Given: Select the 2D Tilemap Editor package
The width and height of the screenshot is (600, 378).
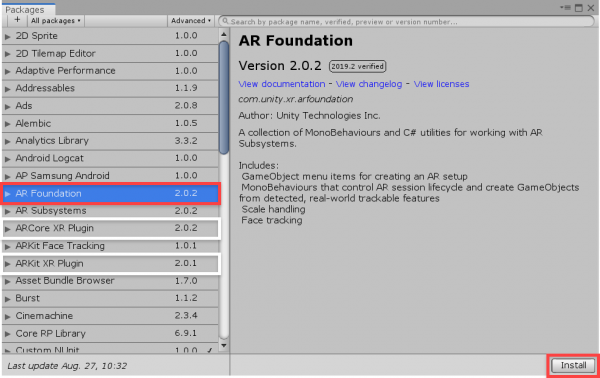Looking at the screenshot, I should click(x=110, y=54).
